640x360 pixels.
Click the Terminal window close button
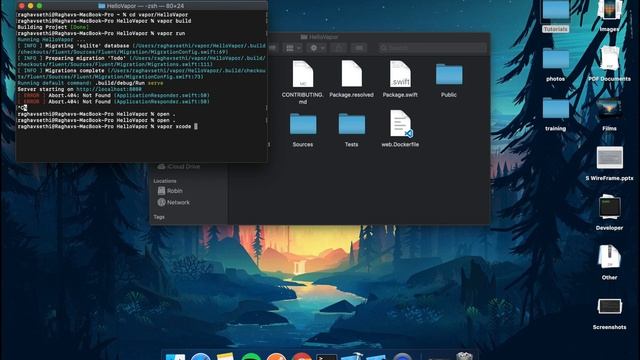(22, 6)
